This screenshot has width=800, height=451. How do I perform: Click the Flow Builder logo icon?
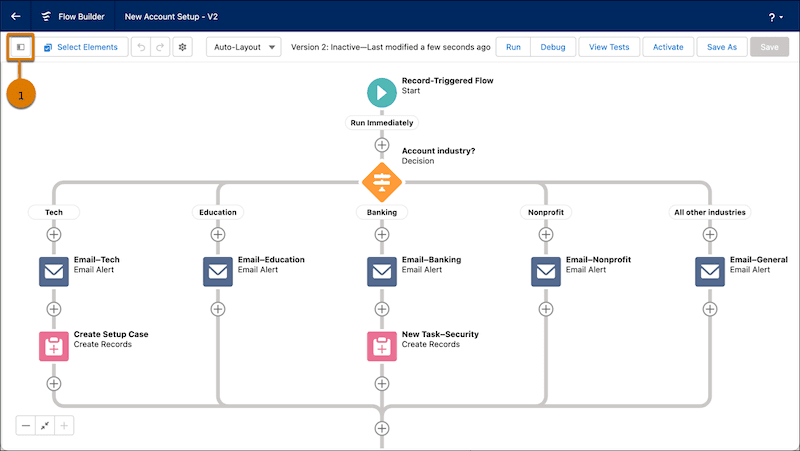click(x=46, y=16)
